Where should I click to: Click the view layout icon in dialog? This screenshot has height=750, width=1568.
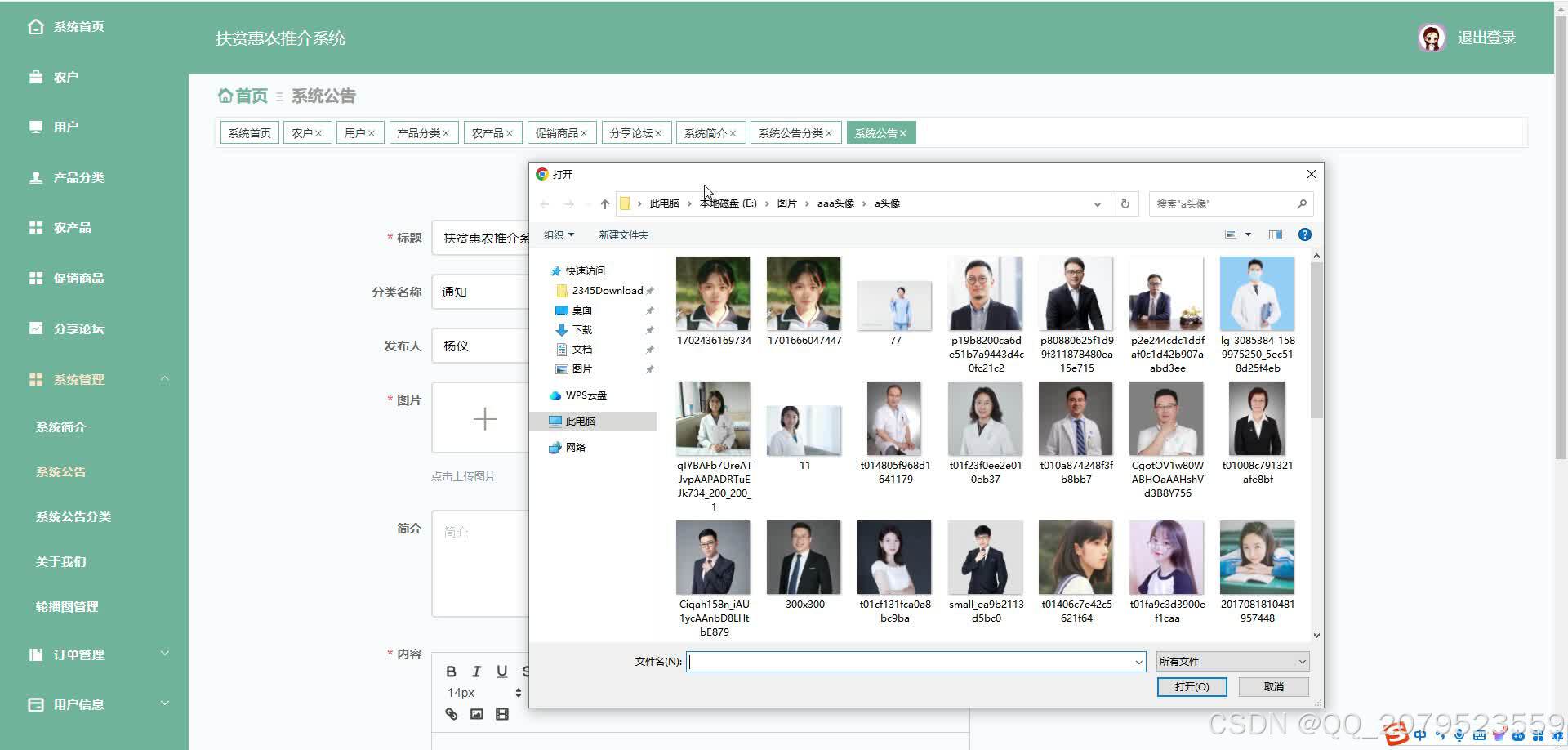click(x=1231, y=234)
